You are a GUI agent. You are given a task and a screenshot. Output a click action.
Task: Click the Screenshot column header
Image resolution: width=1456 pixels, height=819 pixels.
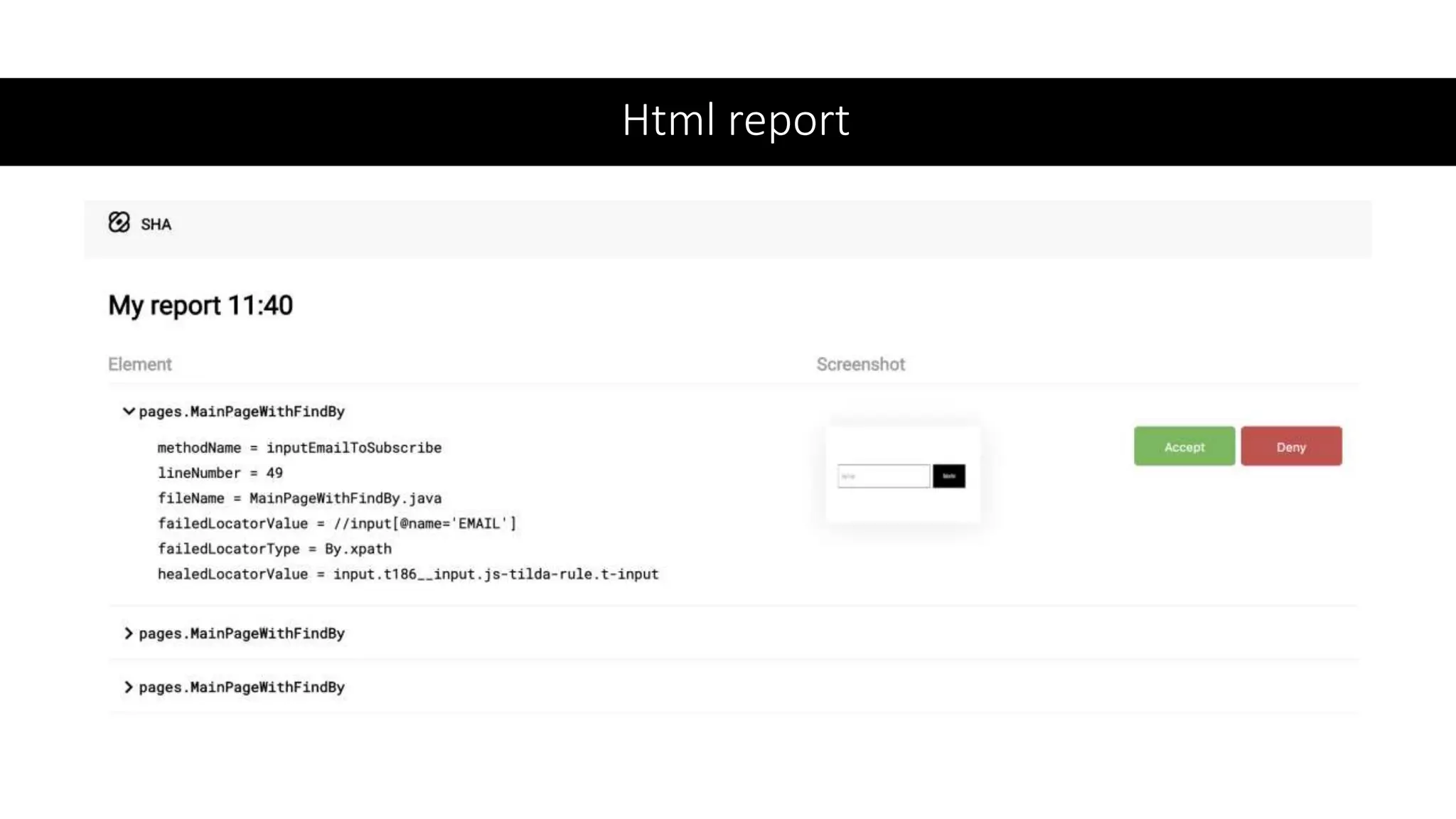tap(860, 364)
